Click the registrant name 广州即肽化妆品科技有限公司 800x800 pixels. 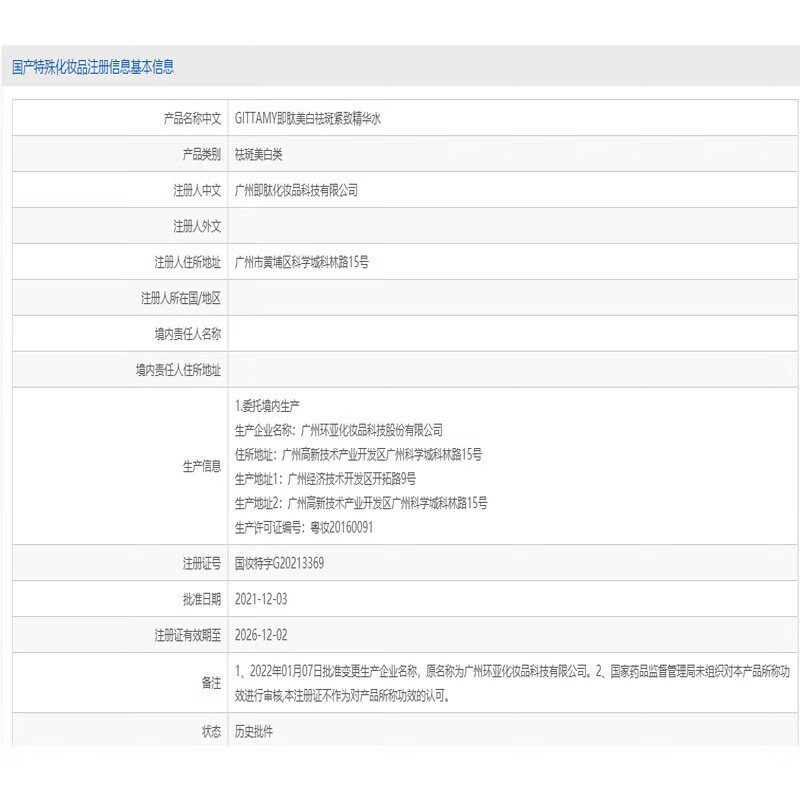click(x=296, y=190)
